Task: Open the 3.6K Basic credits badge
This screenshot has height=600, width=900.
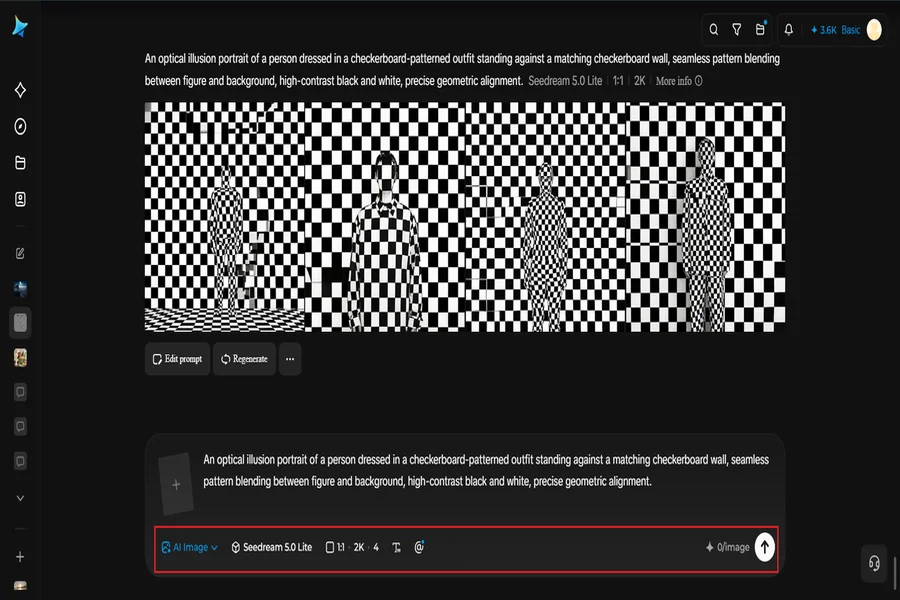Action: coord(835,30)
